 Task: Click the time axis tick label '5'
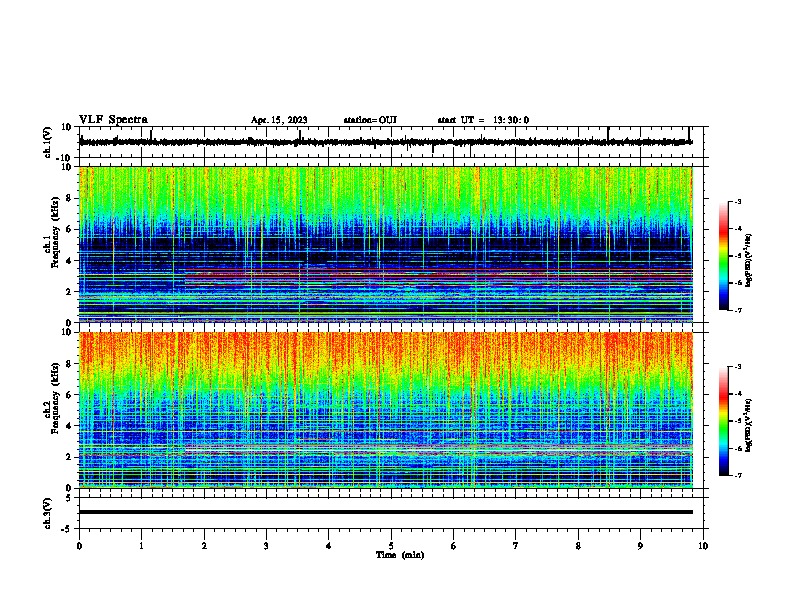click(391, 546)
